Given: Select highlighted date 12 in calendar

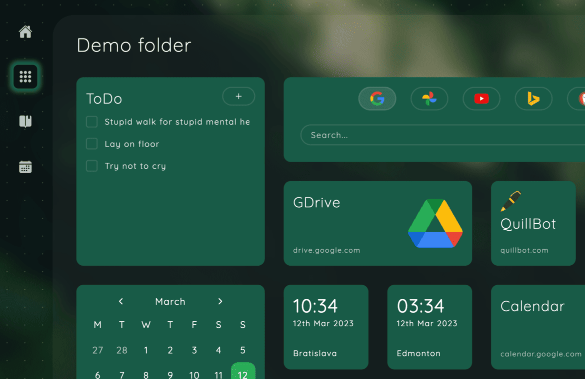Looking at the screenshot, I should coord(243,372).
